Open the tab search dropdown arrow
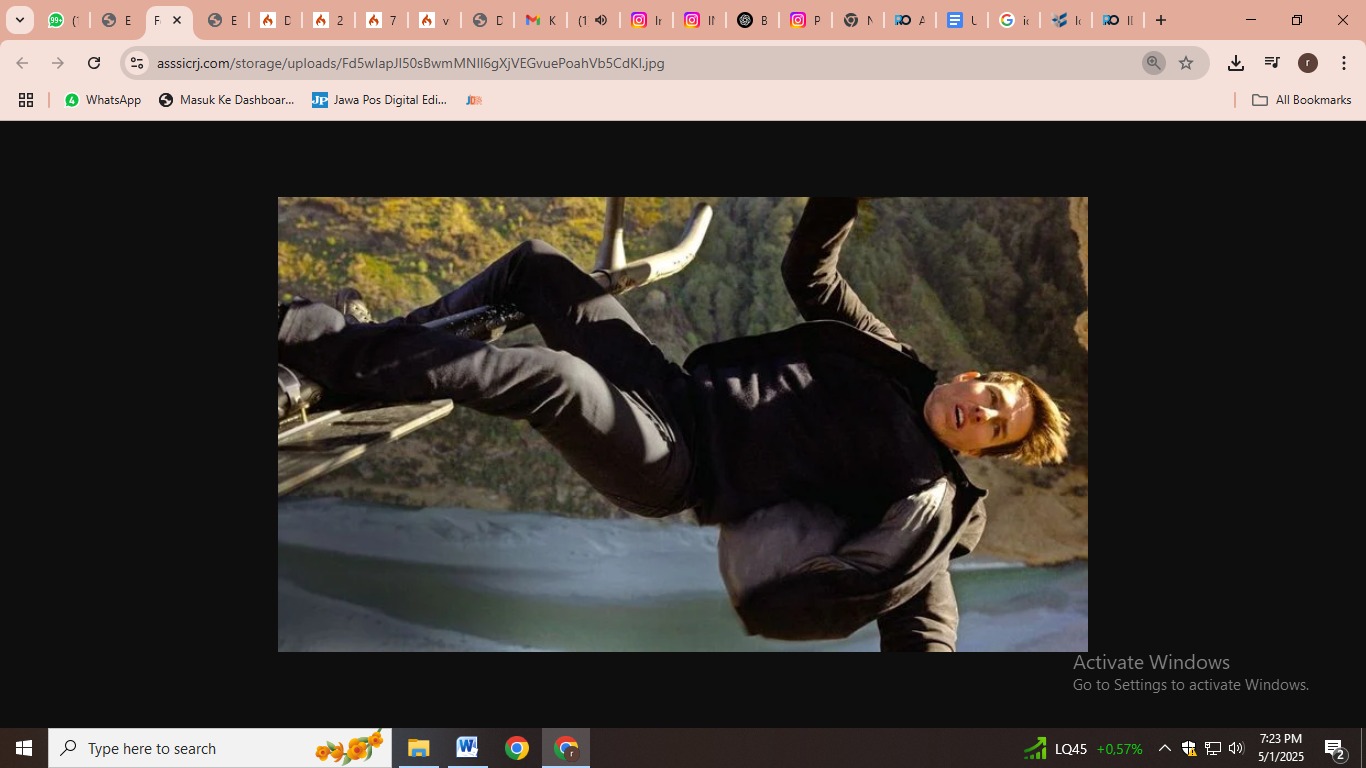This screenshot has width=1366, height=768. 20,20
